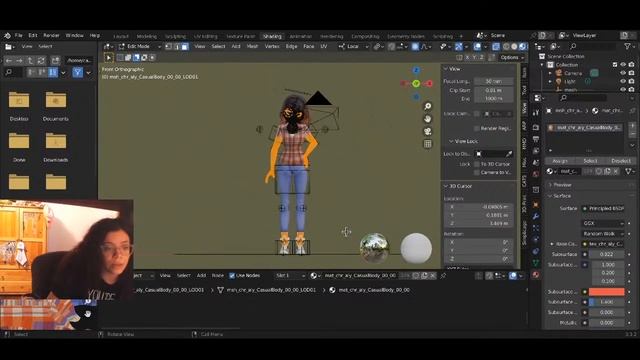Toggle Render Region checkbox

(476, 129)
